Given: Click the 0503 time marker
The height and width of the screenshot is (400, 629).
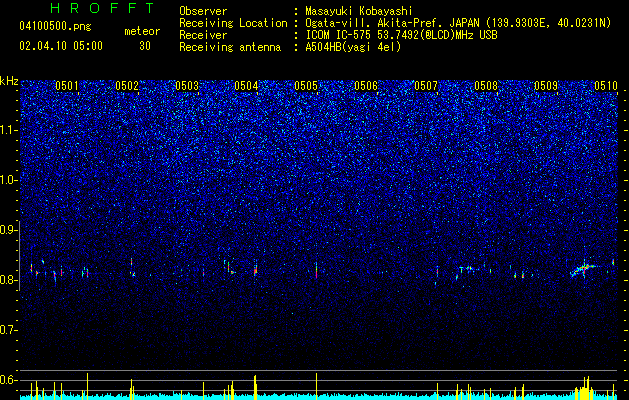Looking at the screenshot, I should pyautogui.click(x=187, y=85).
